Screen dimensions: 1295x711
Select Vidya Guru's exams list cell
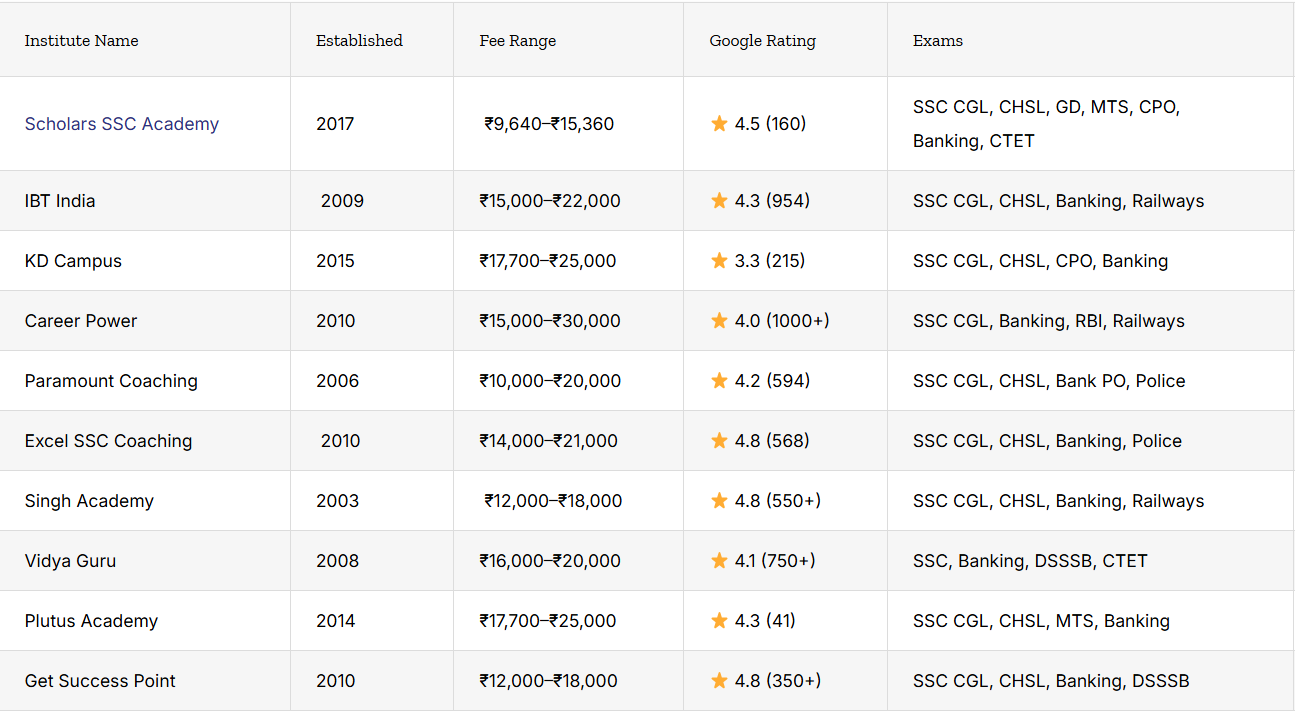(x=1030, y=561)
